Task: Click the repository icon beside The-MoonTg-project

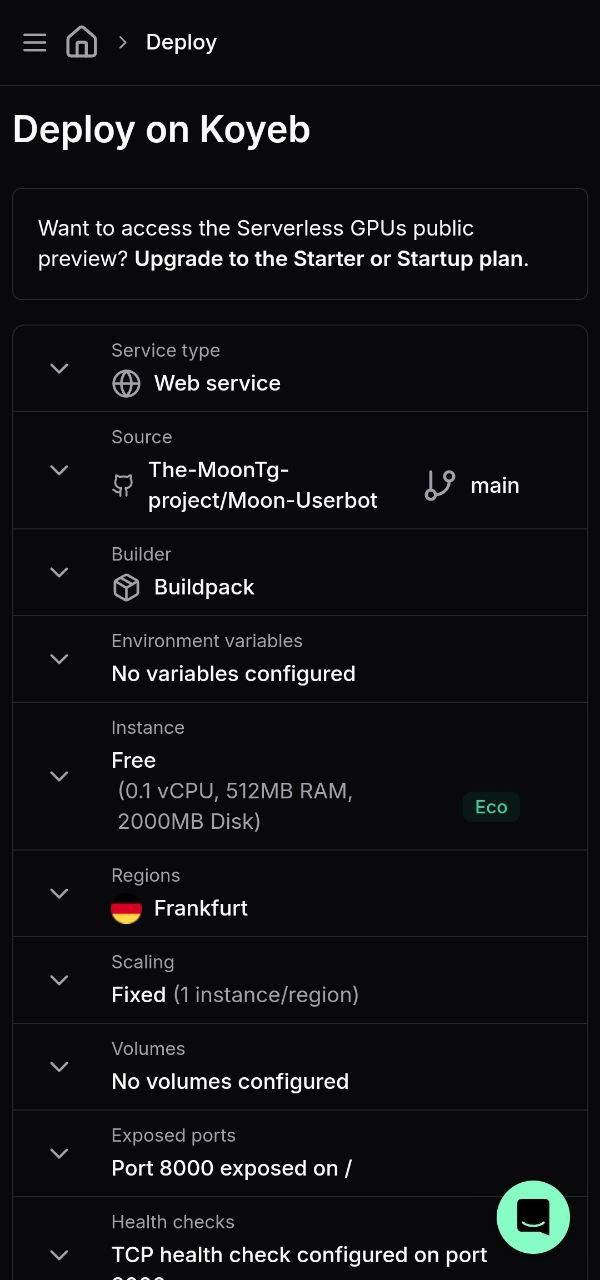Action: (122, 485)
